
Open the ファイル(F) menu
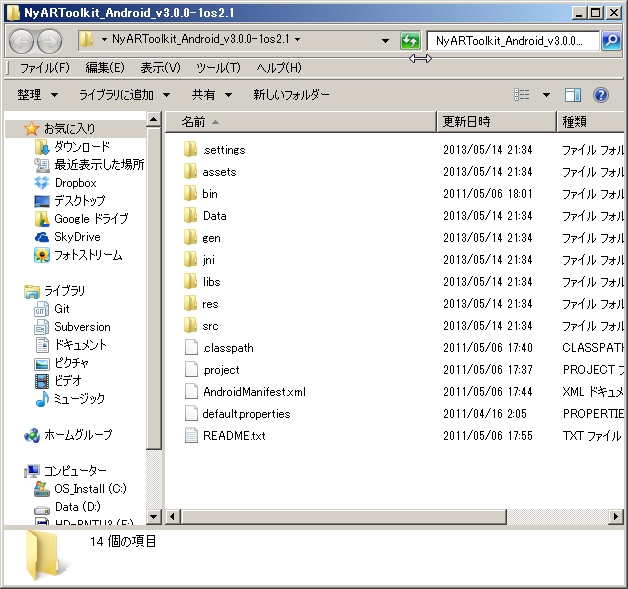tap(45, 68)
